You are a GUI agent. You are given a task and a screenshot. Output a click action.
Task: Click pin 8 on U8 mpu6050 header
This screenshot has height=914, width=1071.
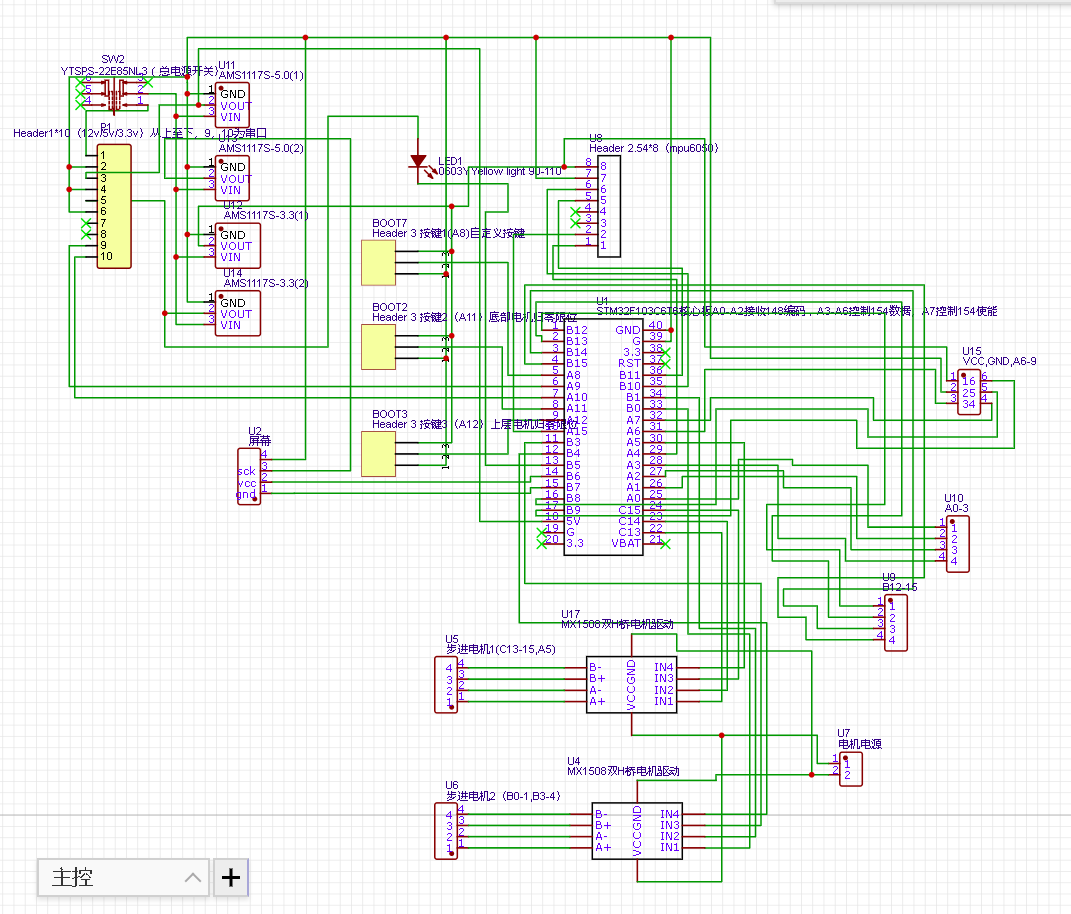603,166
